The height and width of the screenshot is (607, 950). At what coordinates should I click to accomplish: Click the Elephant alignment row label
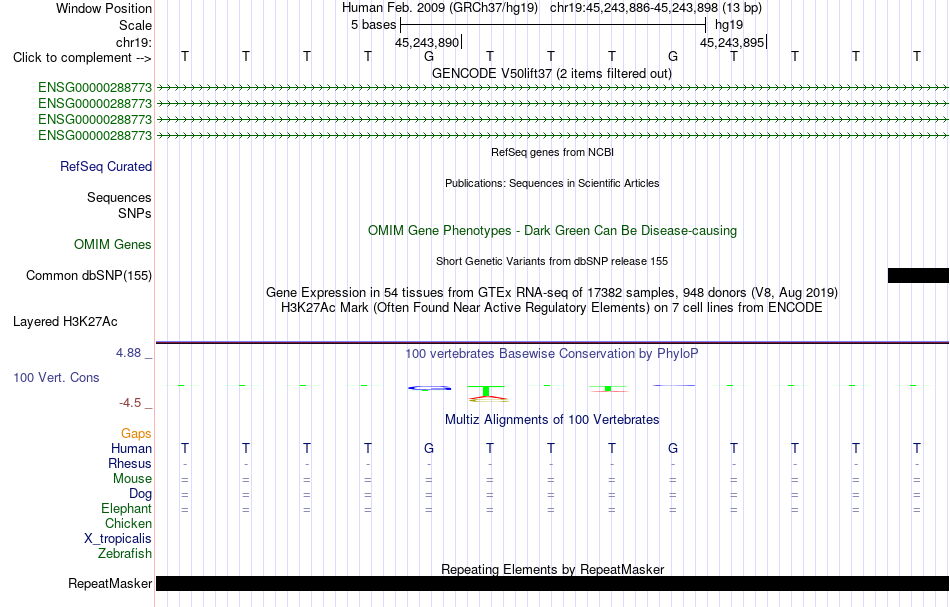click(x=127, y=508)
